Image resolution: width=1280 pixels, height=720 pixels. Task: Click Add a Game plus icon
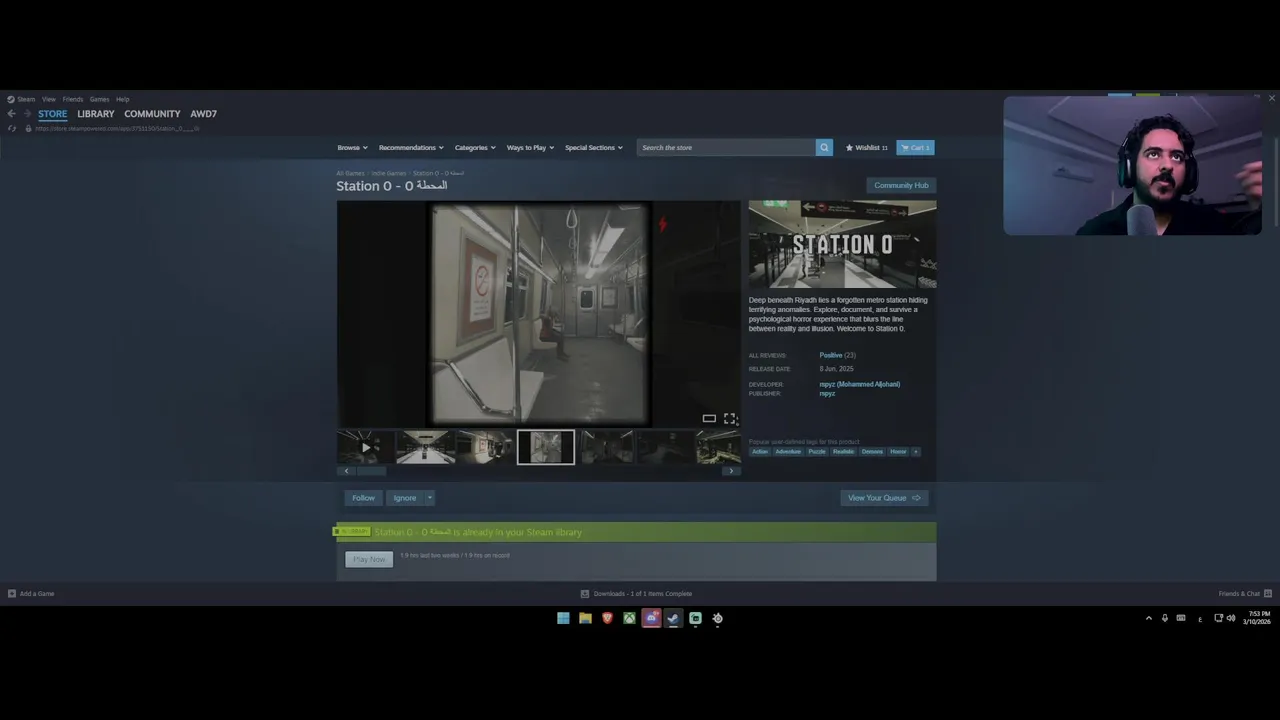coord(12,593)
